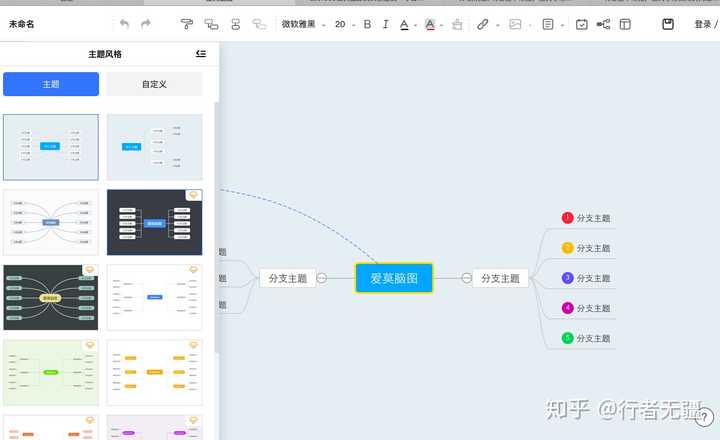Save the mind map
This screenshot has width=720, height=440.
point(668,24)
